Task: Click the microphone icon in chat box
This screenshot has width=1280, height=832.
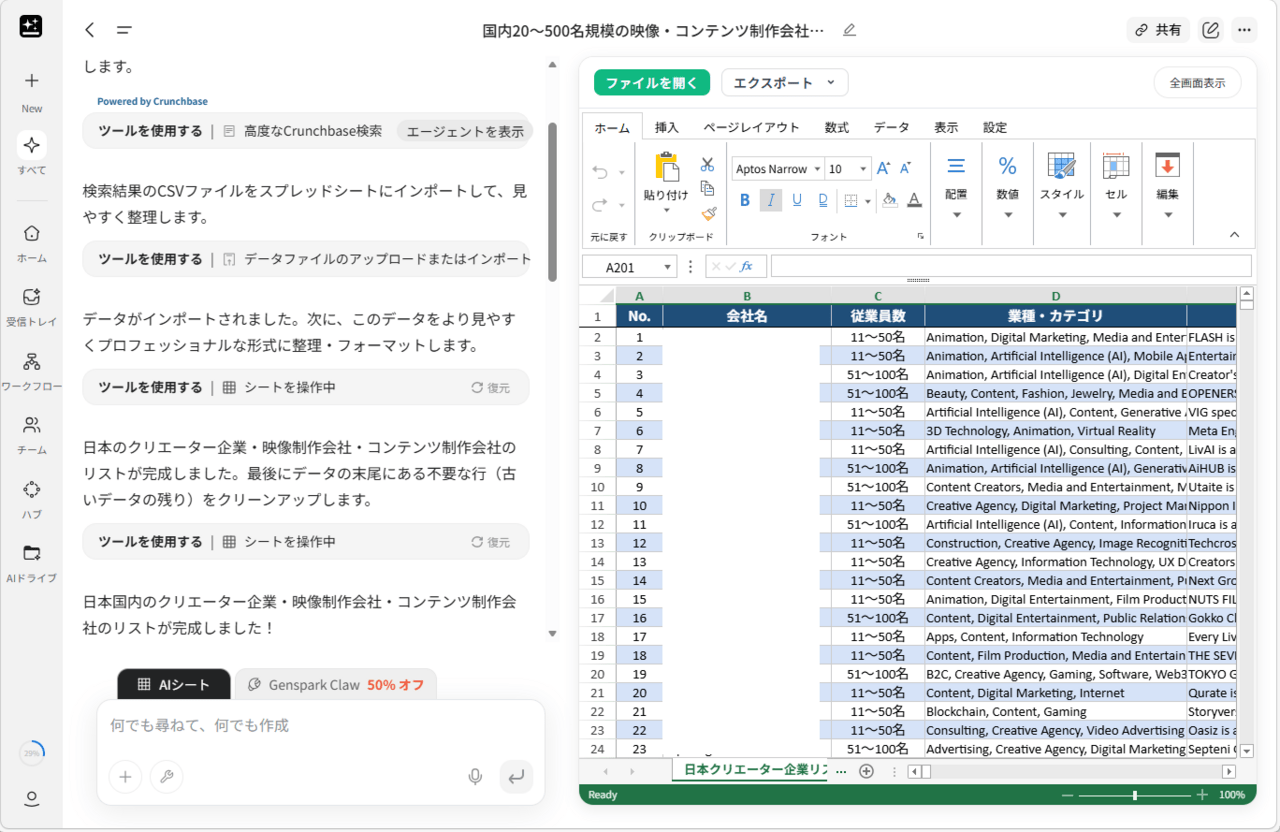Action: click(475, 776)
